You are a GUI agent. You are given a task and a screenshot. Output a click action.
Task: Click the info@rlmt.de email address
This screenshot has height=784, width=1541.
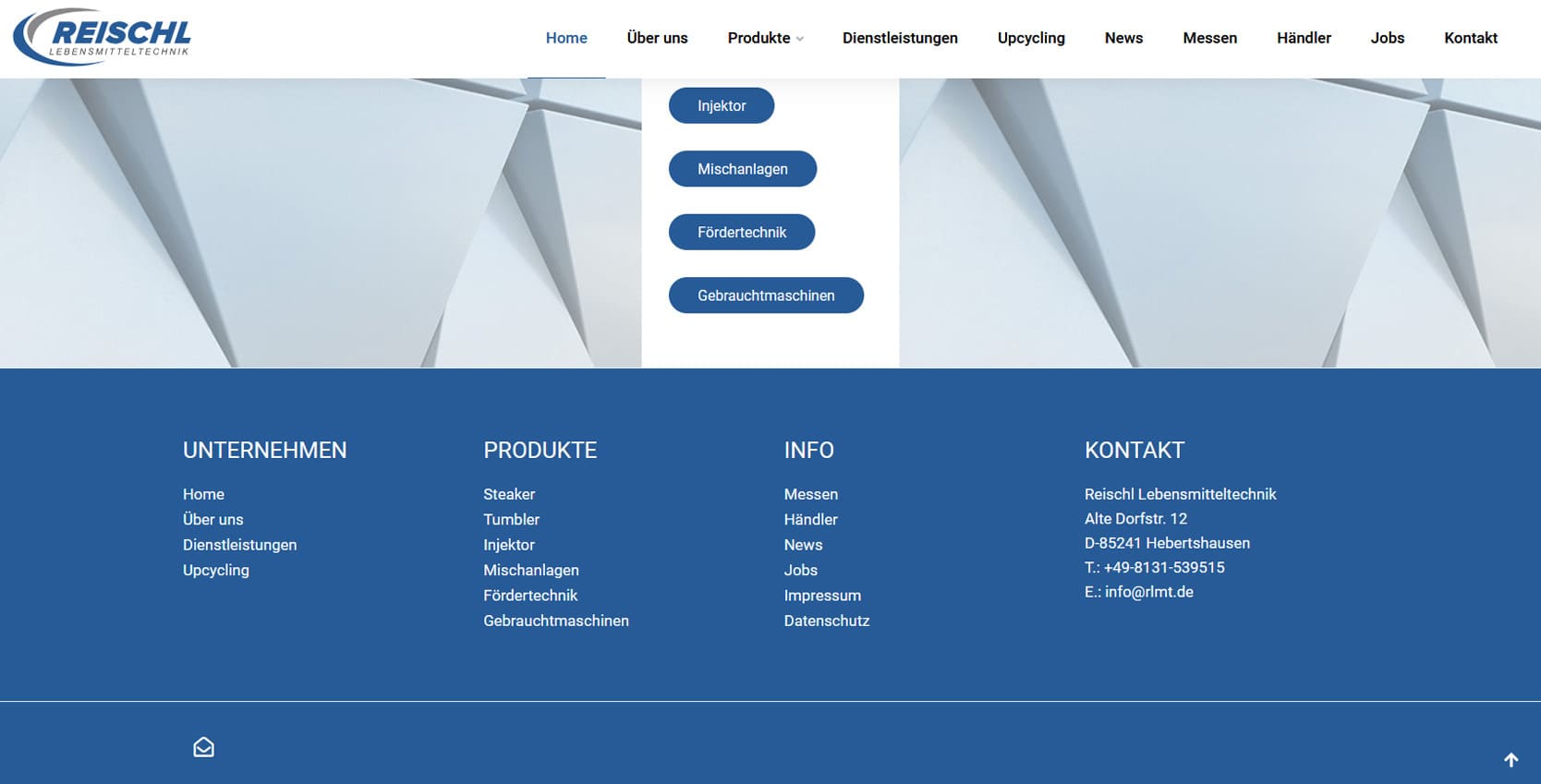tap(1148, 592)
